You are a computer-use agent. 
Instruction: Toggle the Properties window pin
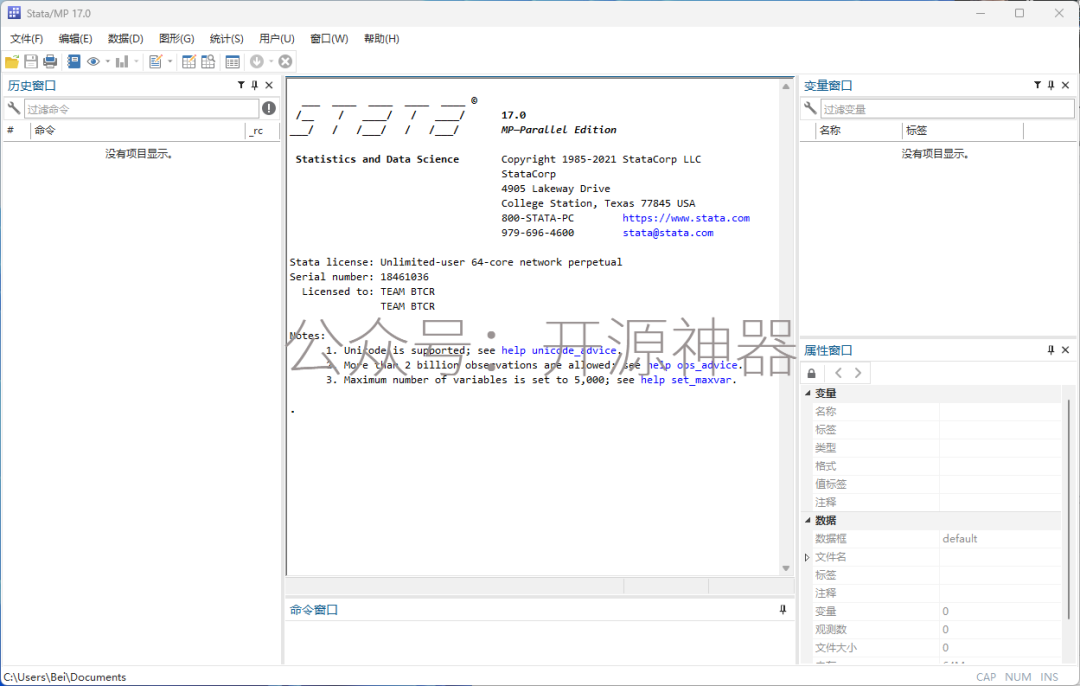(1051, 350)
